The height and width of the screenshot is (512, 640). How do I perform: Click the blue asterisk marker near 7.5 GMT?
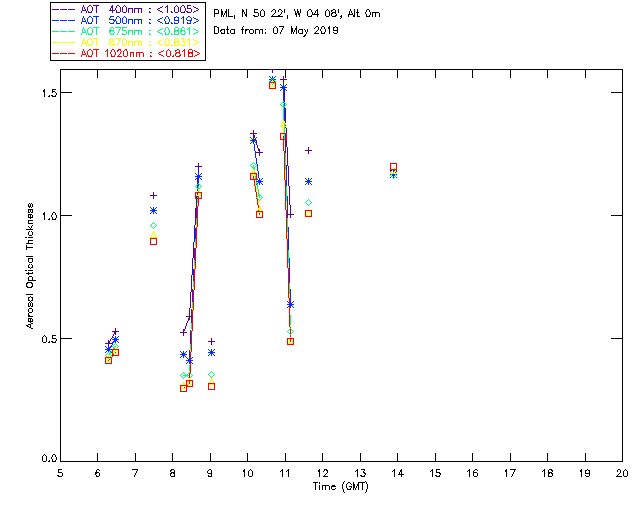[x=153, y=211]
